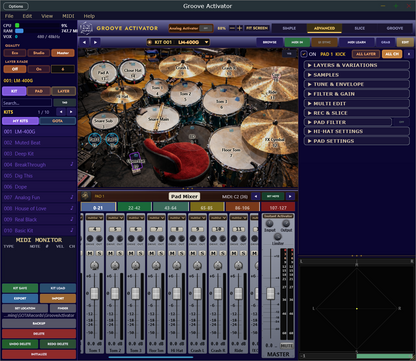Expand the Hi-Hat Settings section
Viewport: 416px width, 361px height.
coord(357,131)
